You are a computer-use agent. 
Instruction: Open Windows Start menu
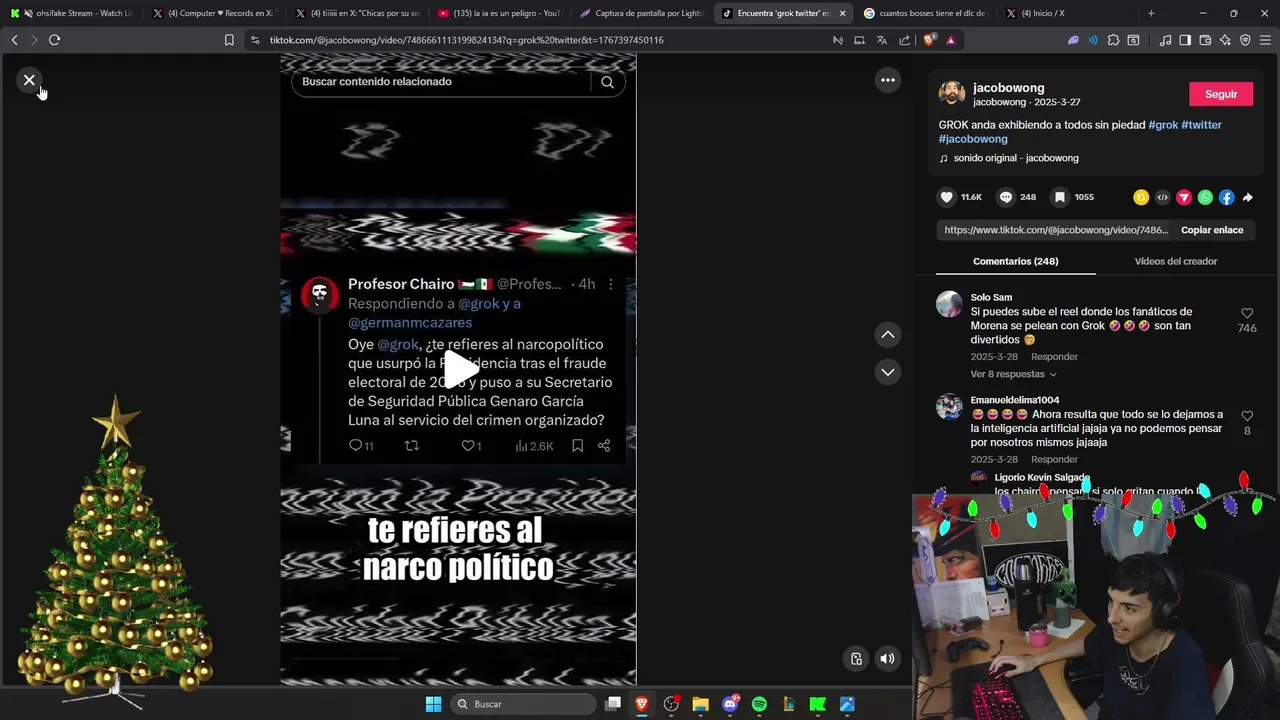pyautogui.click(x=433, y=704)
